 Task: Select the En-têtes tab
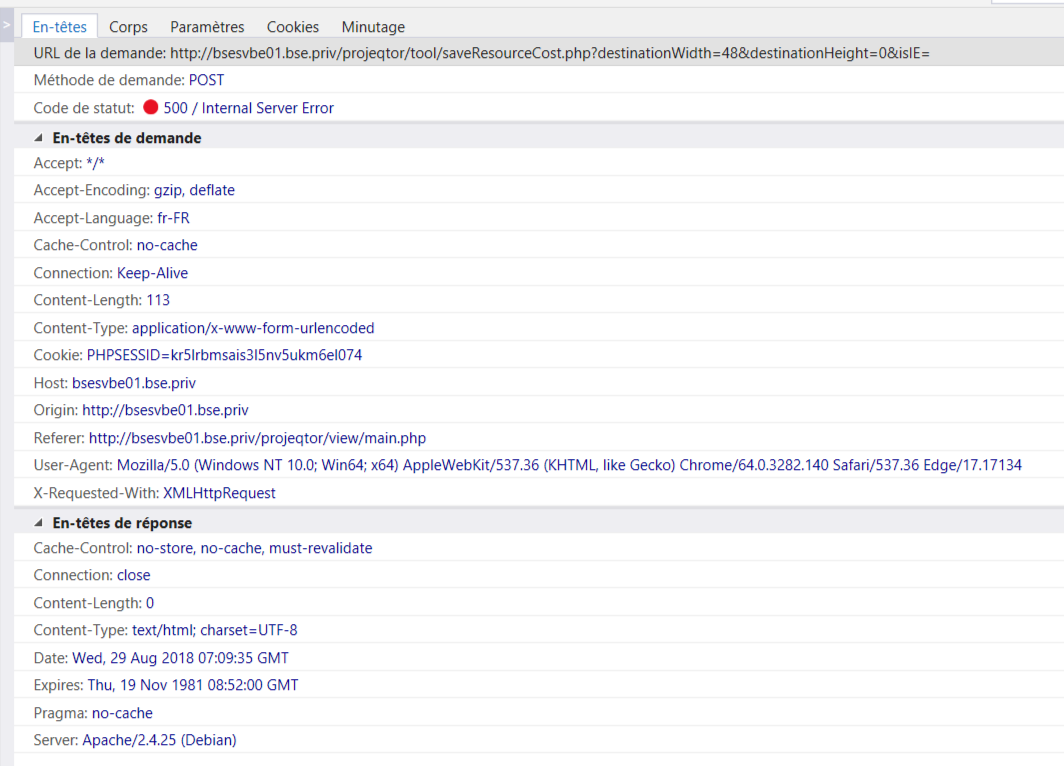(60, 27)
